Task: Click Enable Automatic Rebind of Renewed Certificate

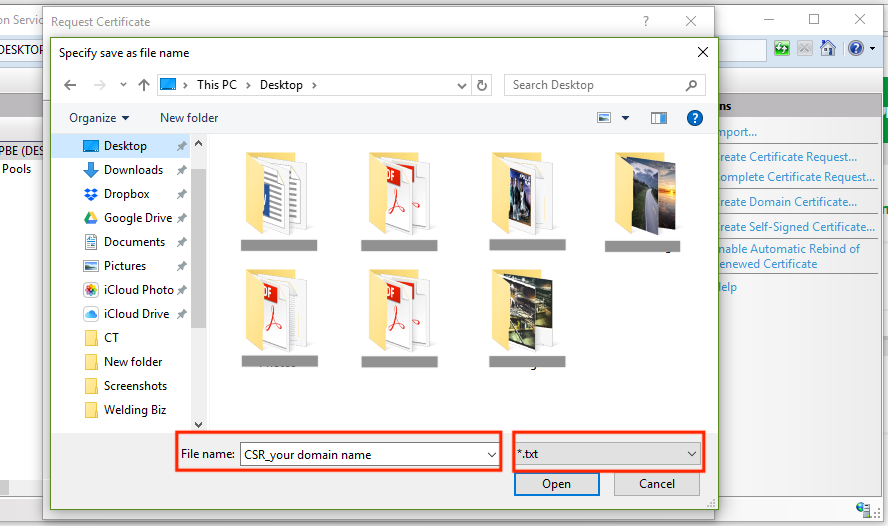Action: (789, 256)
